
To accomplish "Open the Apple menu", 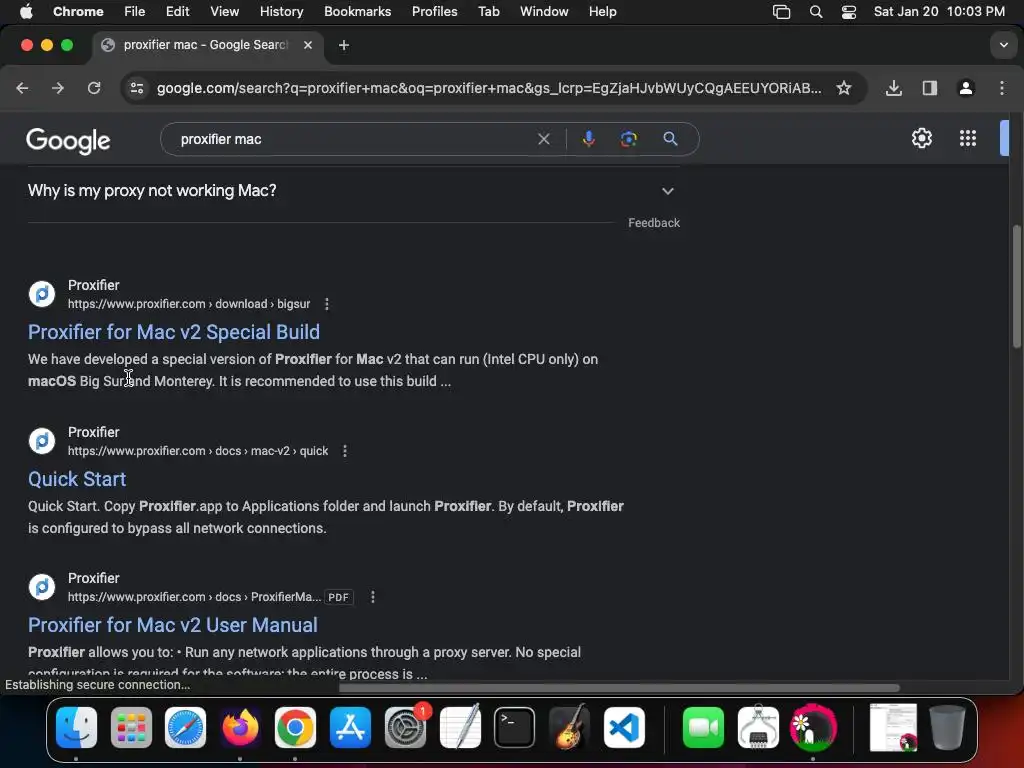I will [x=26, y=12].
